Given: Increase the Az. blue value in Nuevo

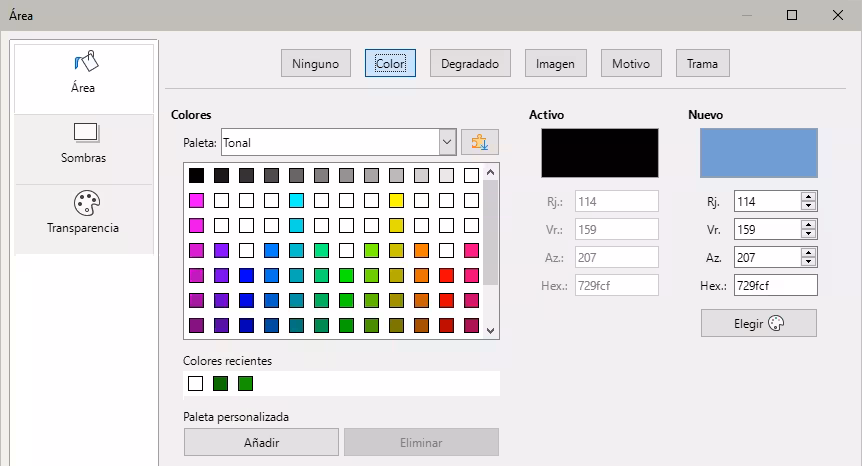Looking at the screenshot, I should [x=808, y=253].
